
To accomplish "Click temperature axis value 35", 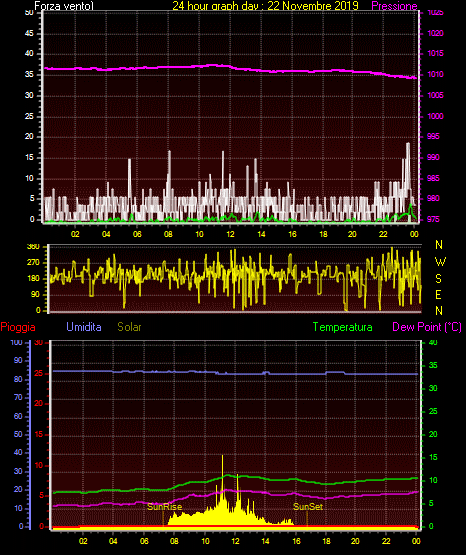I will [433, 365].
